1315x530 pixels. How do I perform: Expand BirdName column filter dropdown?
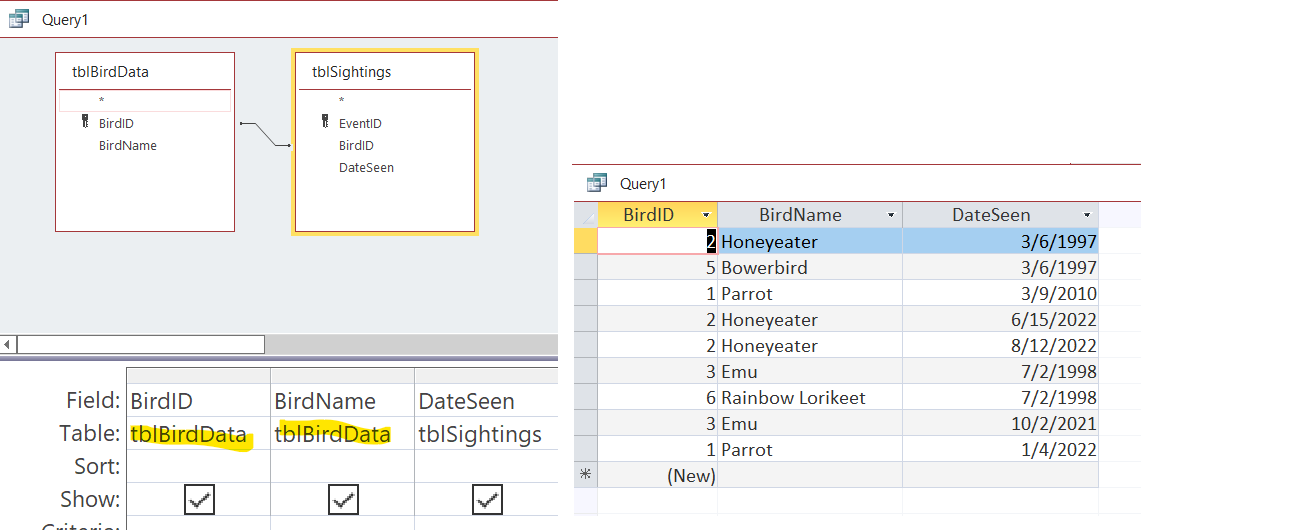click(891, 215)
